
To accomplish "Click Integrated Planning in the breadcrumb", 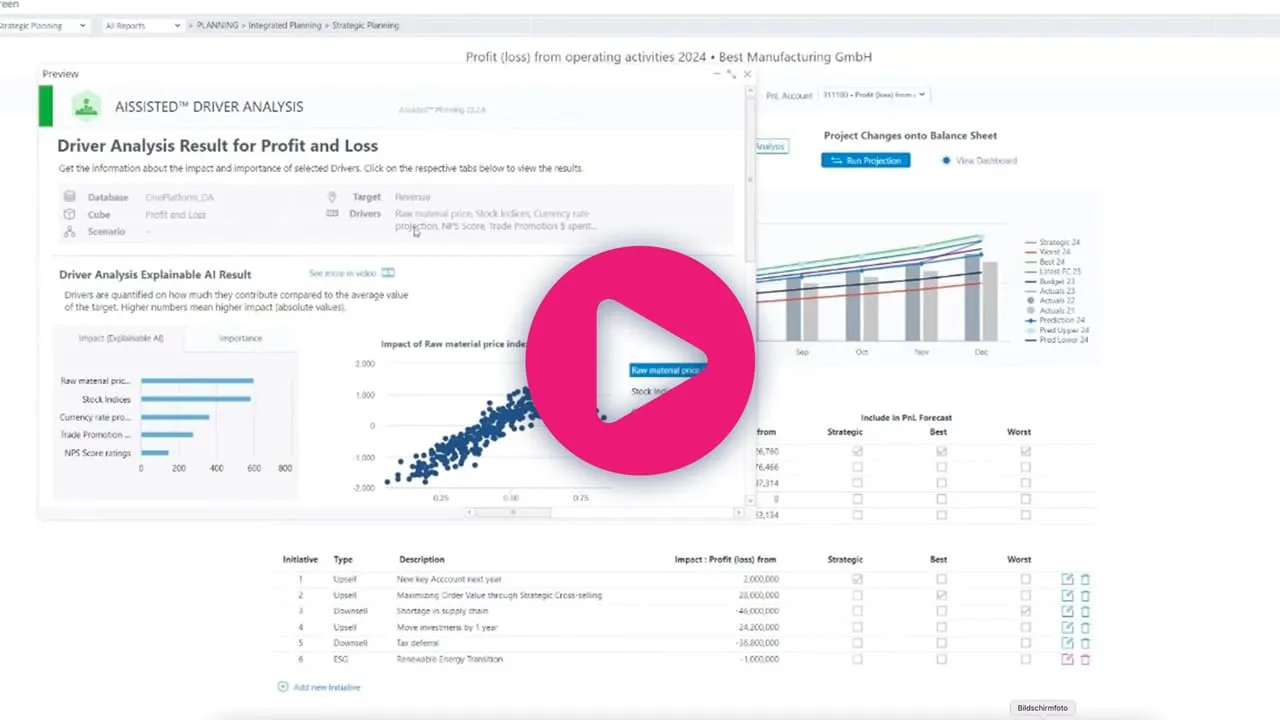I will tap(286, 25).
